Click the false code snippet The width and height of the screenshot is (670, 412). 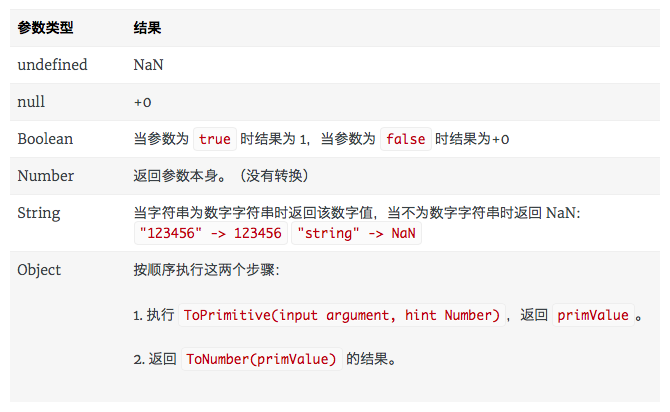(x=406, y=139)
